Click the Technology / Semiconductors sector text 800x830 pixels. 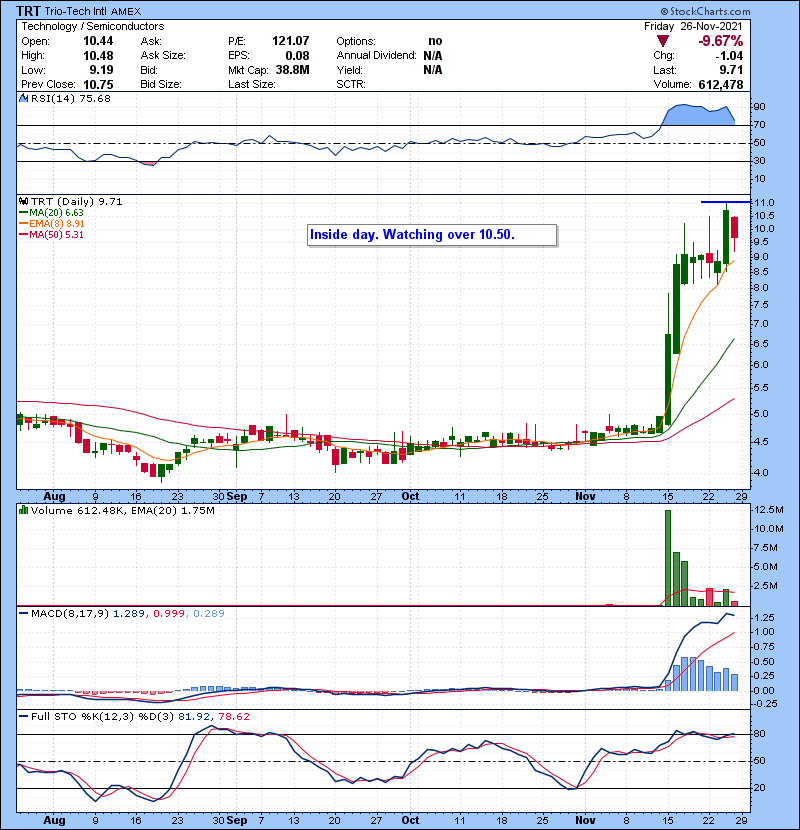click(93, 26)
